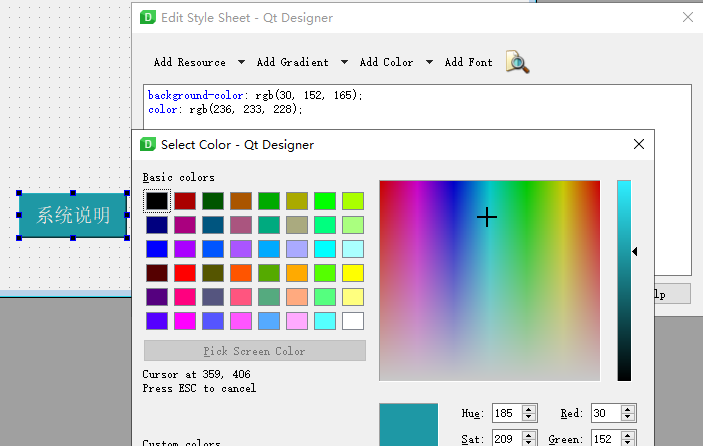
Task: Select the purple swatch in third row
Action: click(185, 249)
